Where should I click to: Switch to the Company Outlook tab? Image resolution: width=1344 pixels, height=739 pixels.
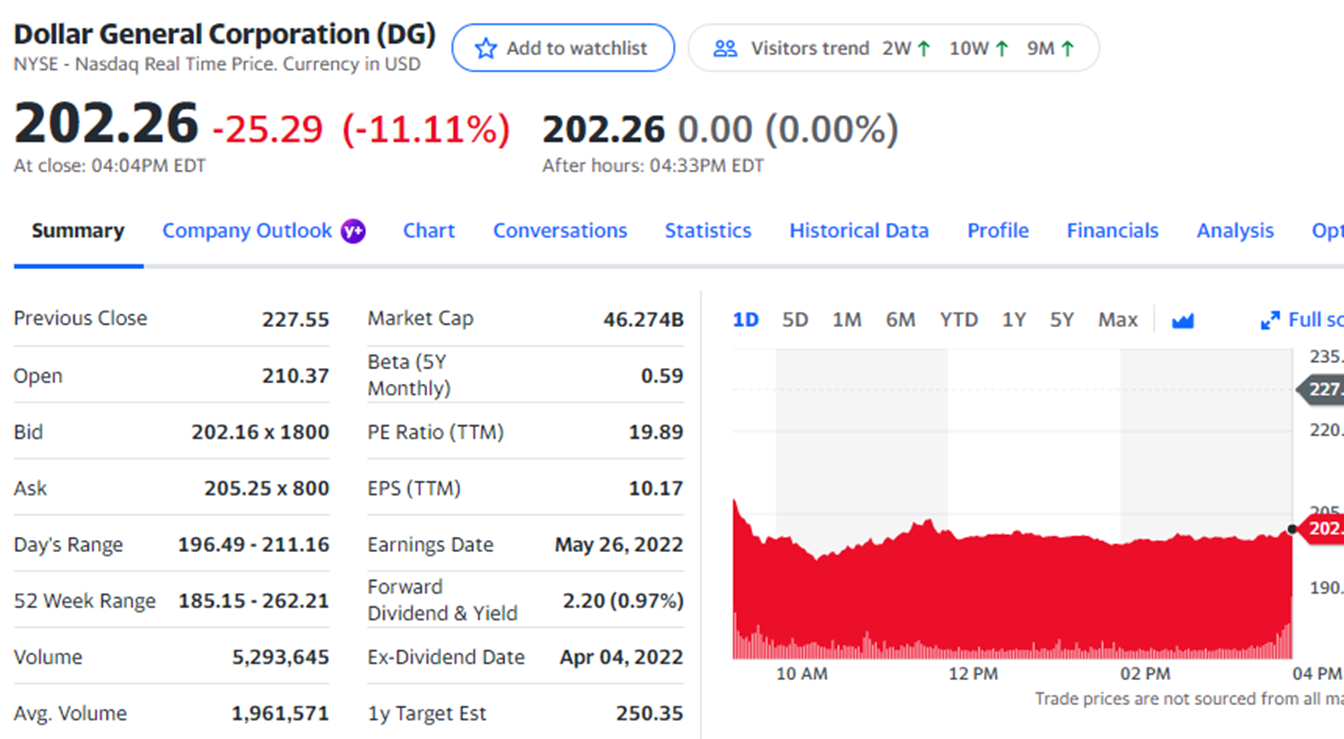(x=247, y=231)
